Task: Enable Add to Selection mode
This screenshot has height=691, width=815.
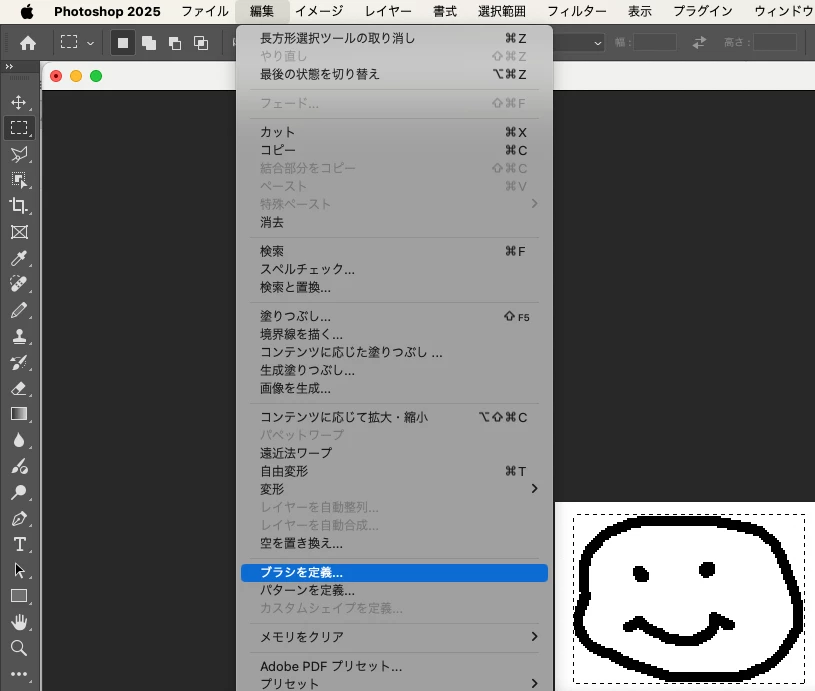Action: (149, 43)
